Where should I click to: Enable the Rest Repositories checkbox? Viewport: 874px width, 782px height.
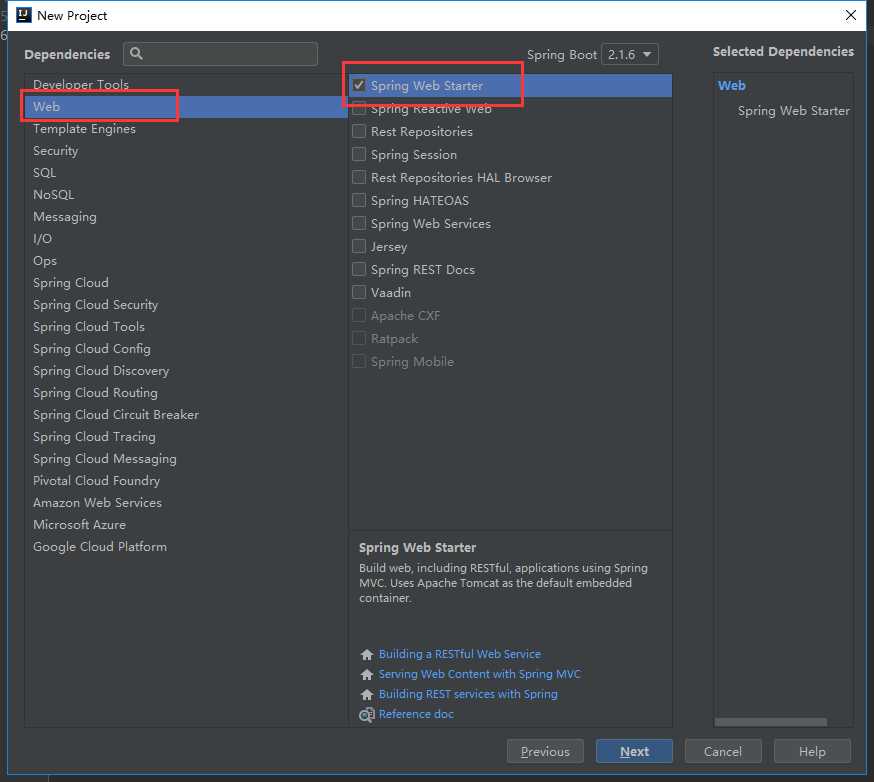(x=359, y=132)
